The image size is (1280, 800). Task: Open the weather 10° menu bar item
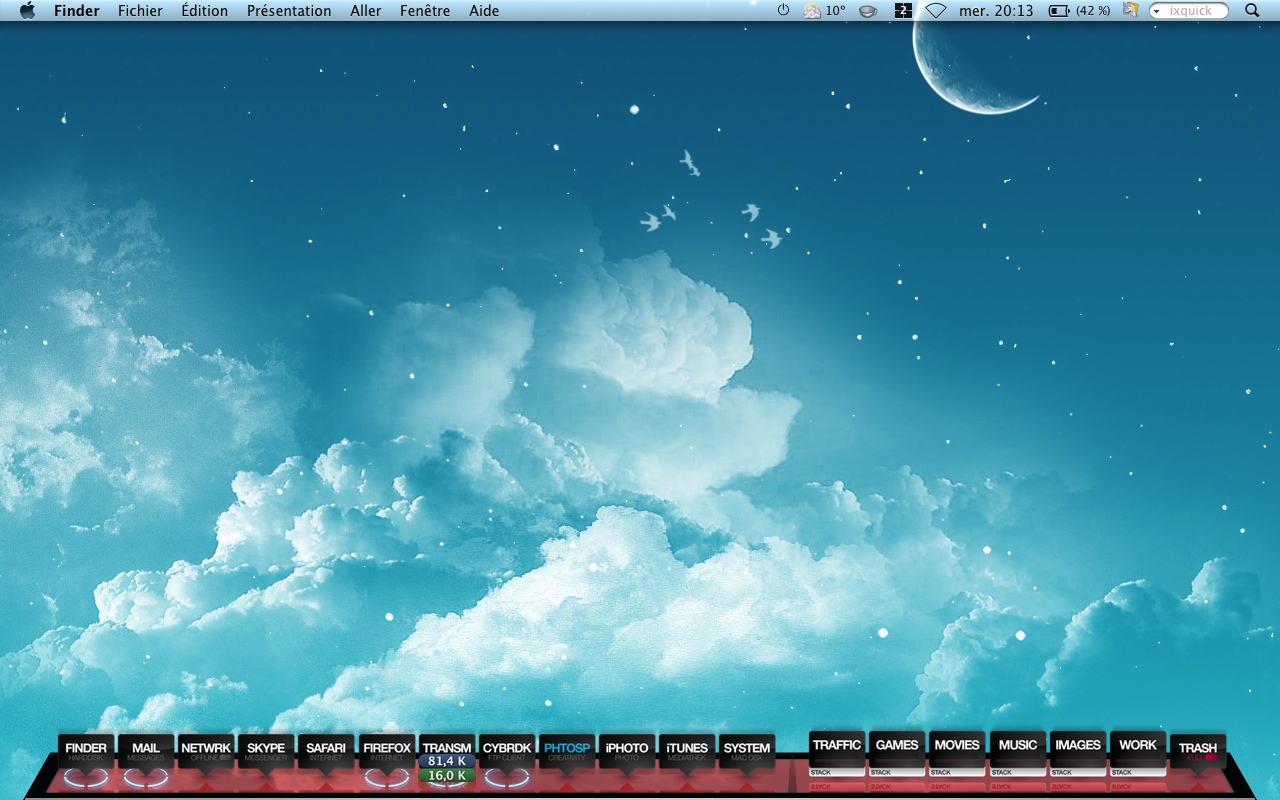coord(825,11)
